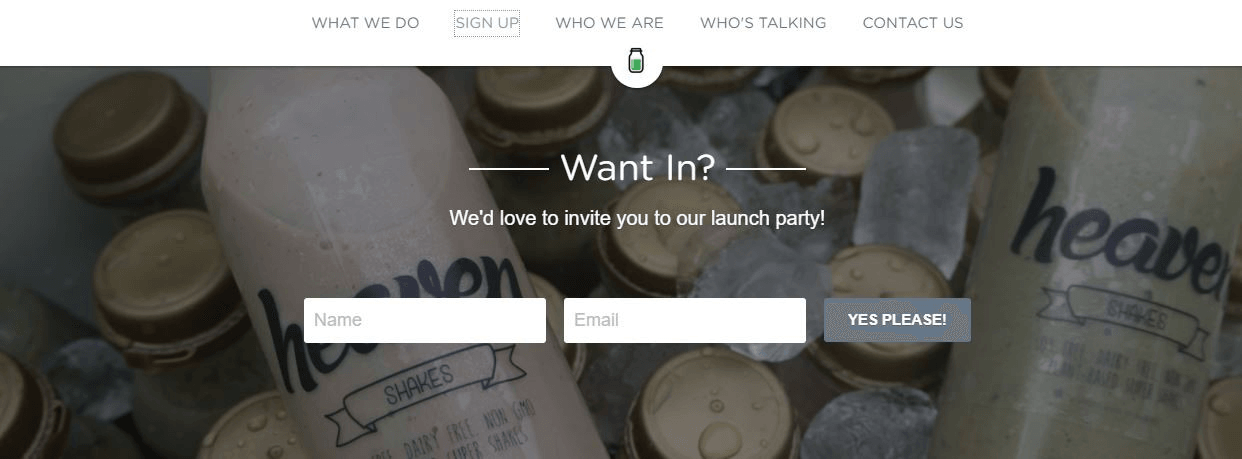Click the green jar logo icon
The height and width of the screenshot is (459, 1242).
(636, 61)
